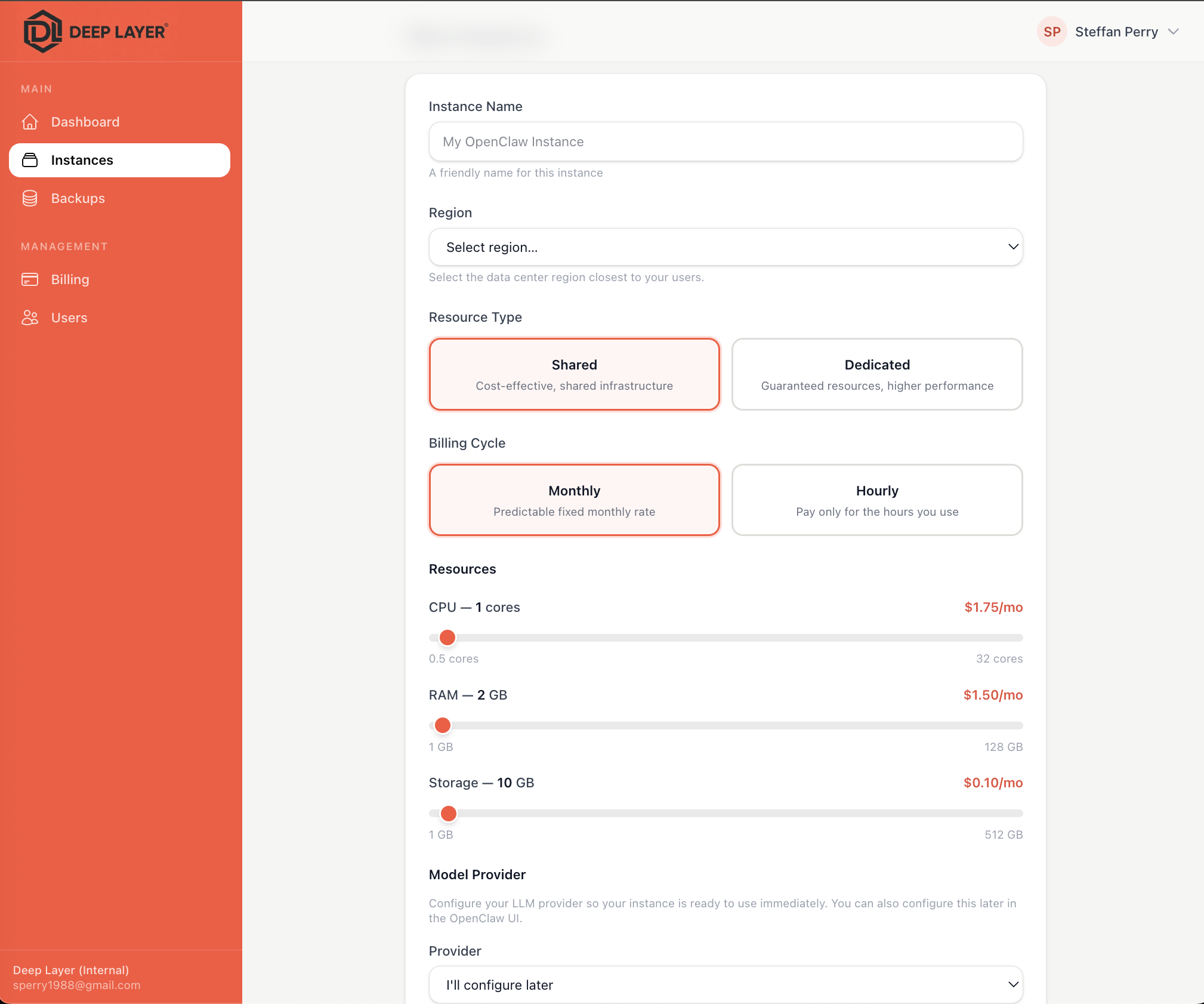The width and height of the screenshot is (1204, 1004).
Task: Go to the Backups section
Action: (78, 198)
